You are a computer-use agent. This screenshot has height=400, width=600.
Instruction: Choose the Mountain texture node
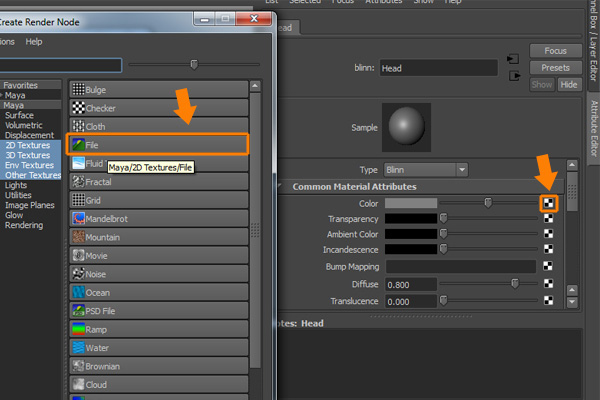[x=159, y=237]
